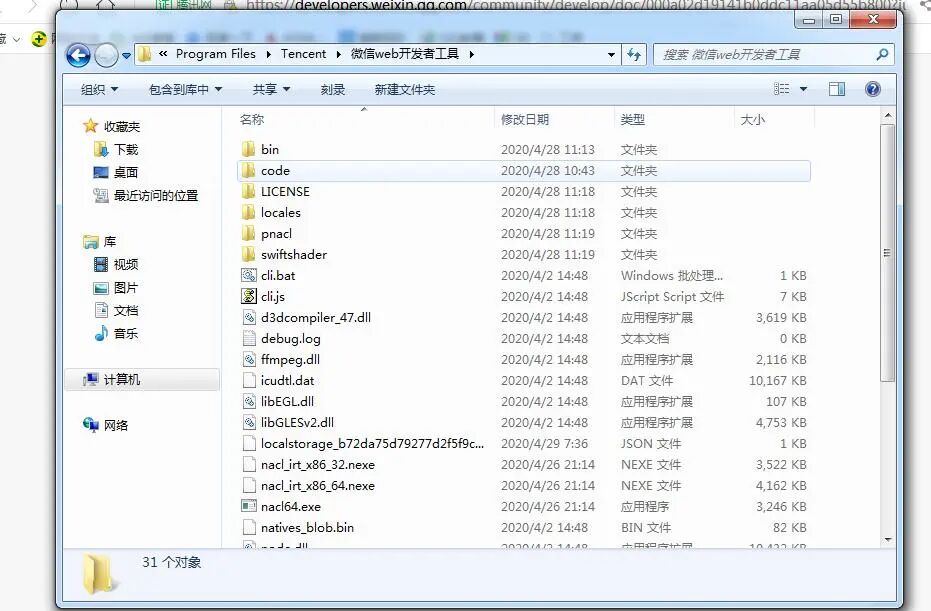Click 新建文件夹 in the toolbar

click(404, 90)
